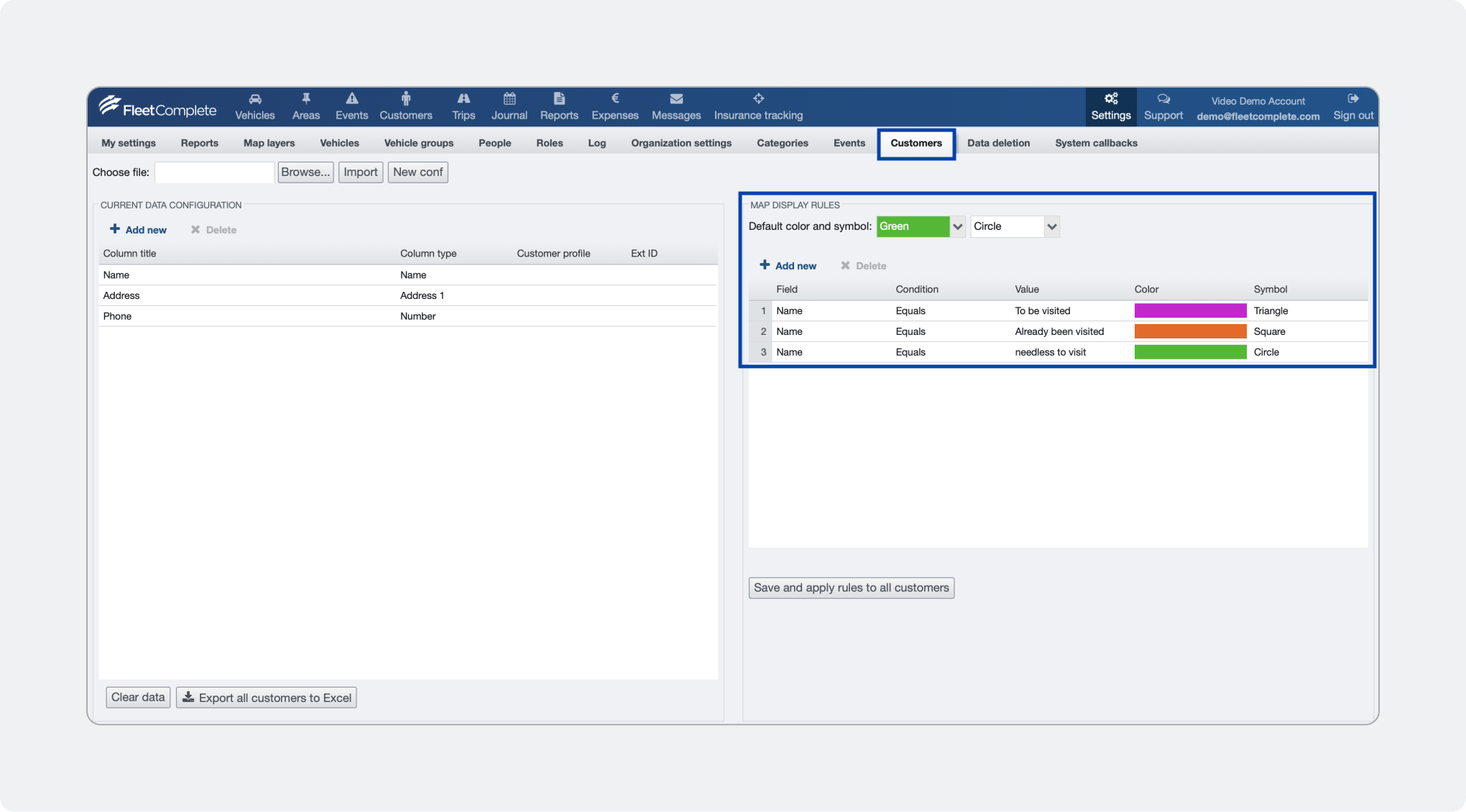Open the Organization settings tab
The width and height of the screenshot is (1466, 812).
point(681,143)
